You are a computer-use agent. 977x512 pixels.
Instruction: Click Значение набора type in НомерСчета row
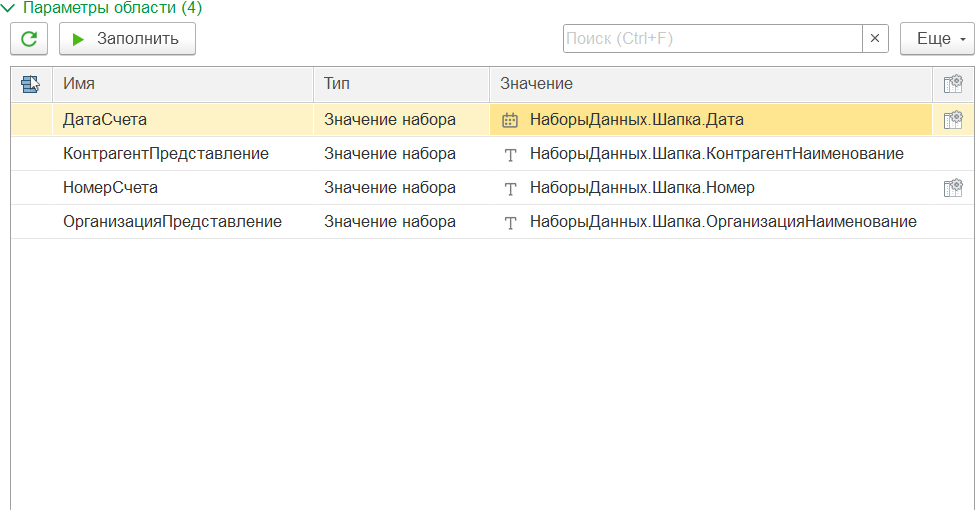click(x=390, y=188)
